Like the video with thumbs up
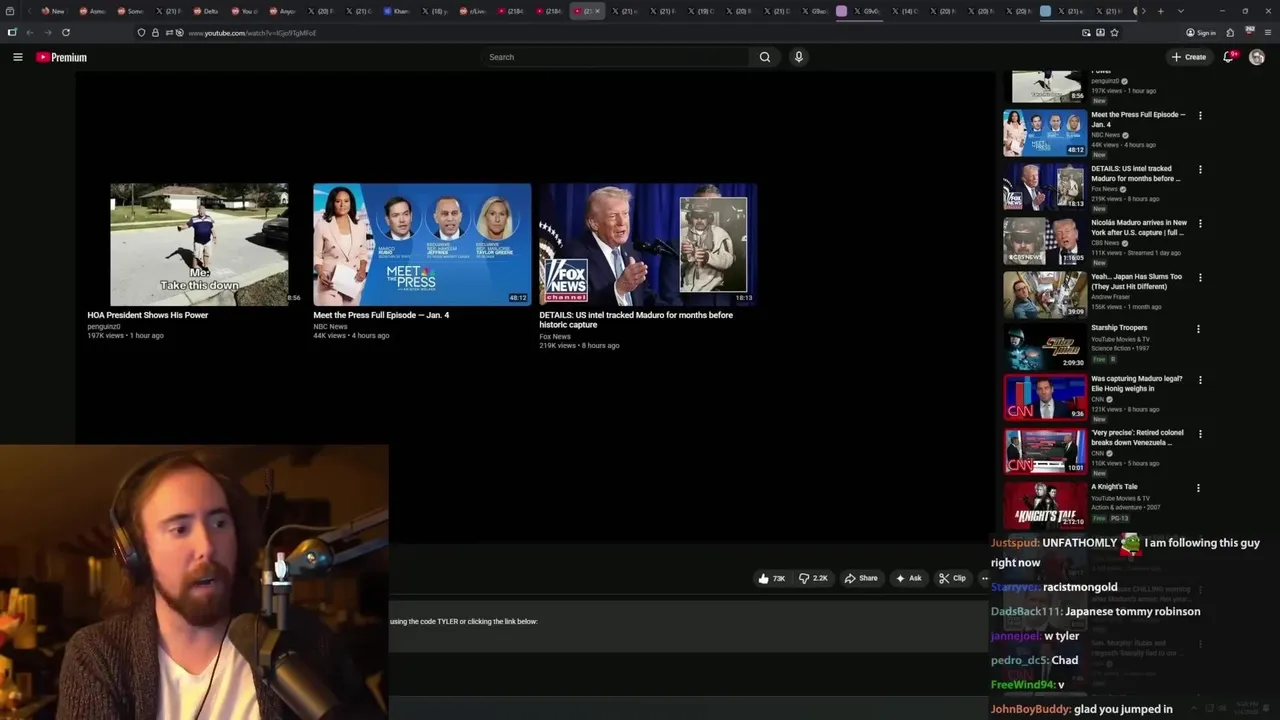 pyautogui.click(x=771, y=578)
